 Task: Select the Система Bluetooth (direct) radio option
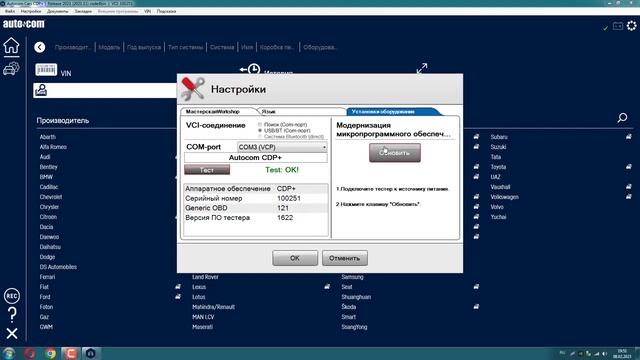[260, 137]
